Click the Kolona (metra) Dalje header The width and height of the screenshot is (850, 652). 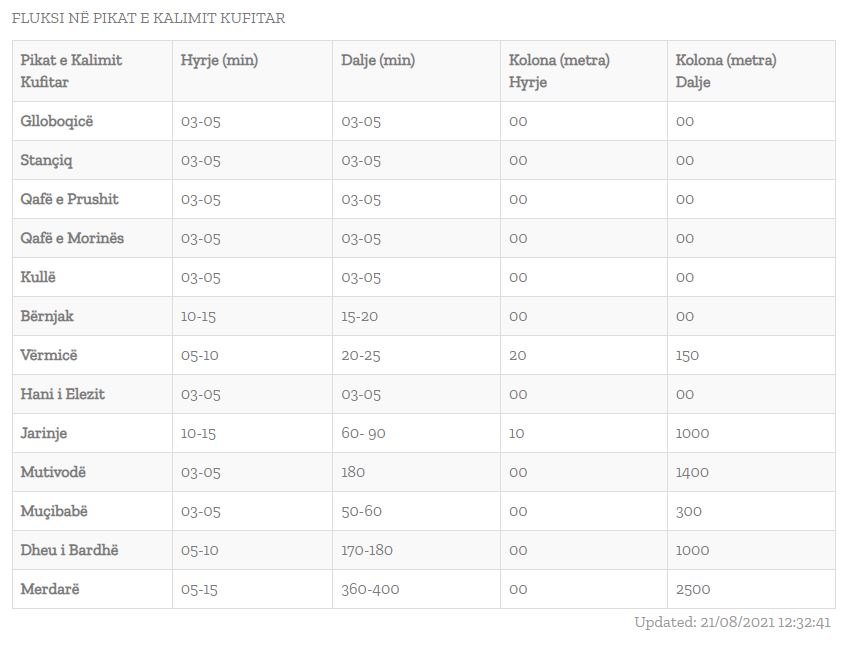point(726,71)
